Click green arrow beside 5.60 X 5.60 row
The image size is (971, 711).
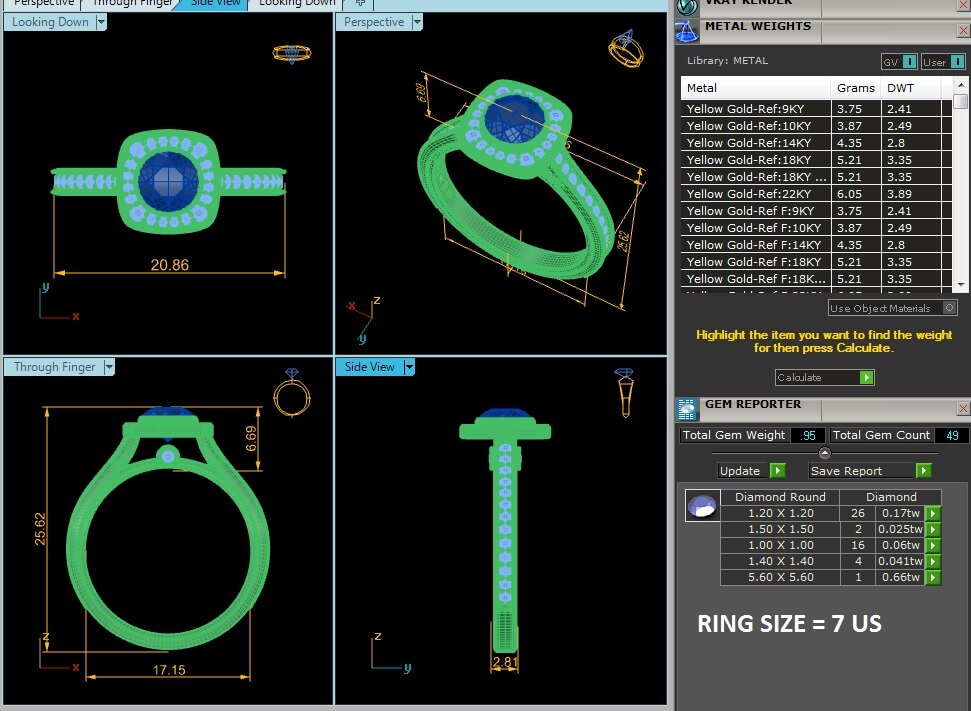pyautogui.click(x=932, y=578)
